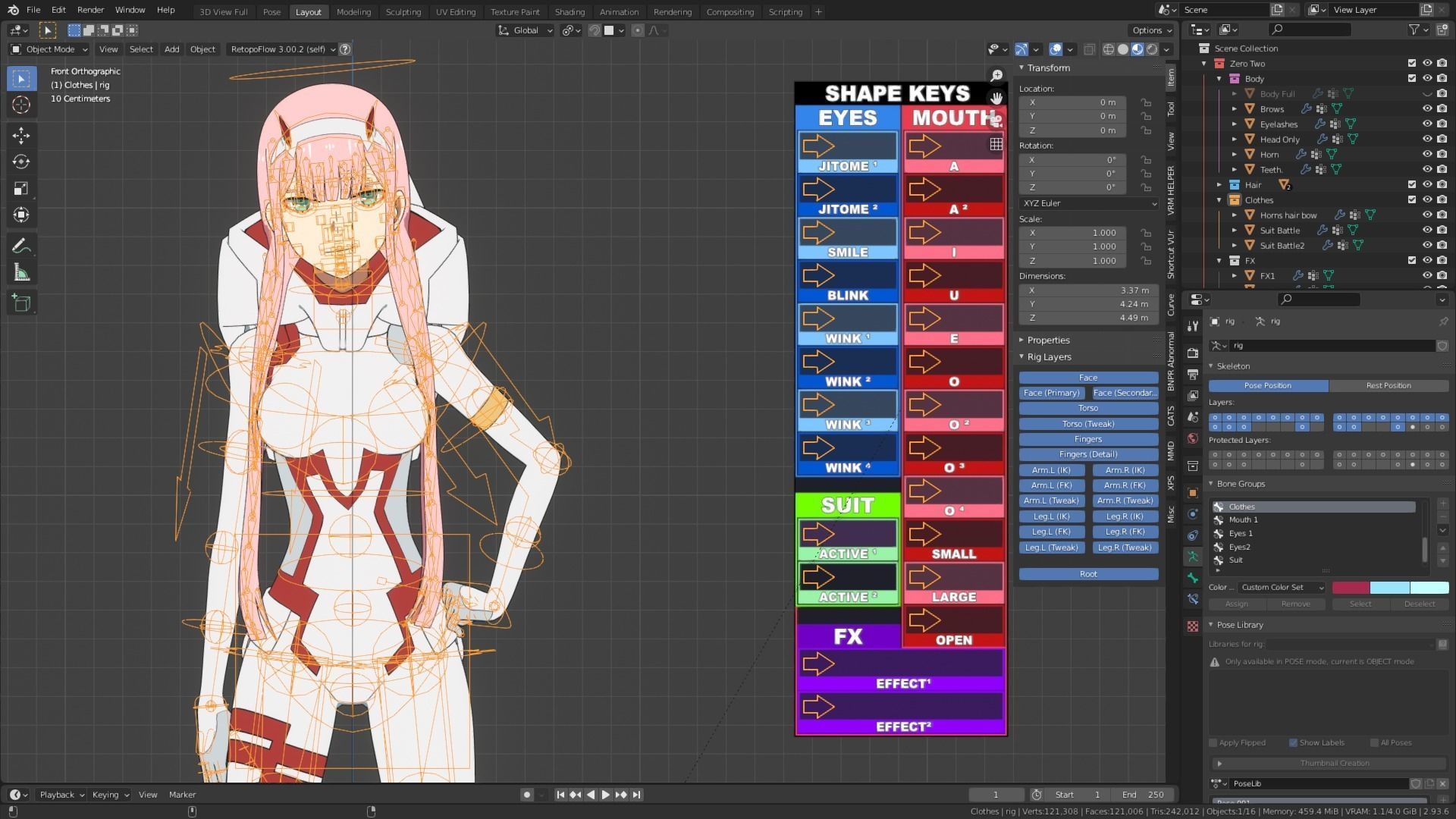Open the Custom Color Set dropdown
Screen dimensions: 1456x819
click(1282, 588)
